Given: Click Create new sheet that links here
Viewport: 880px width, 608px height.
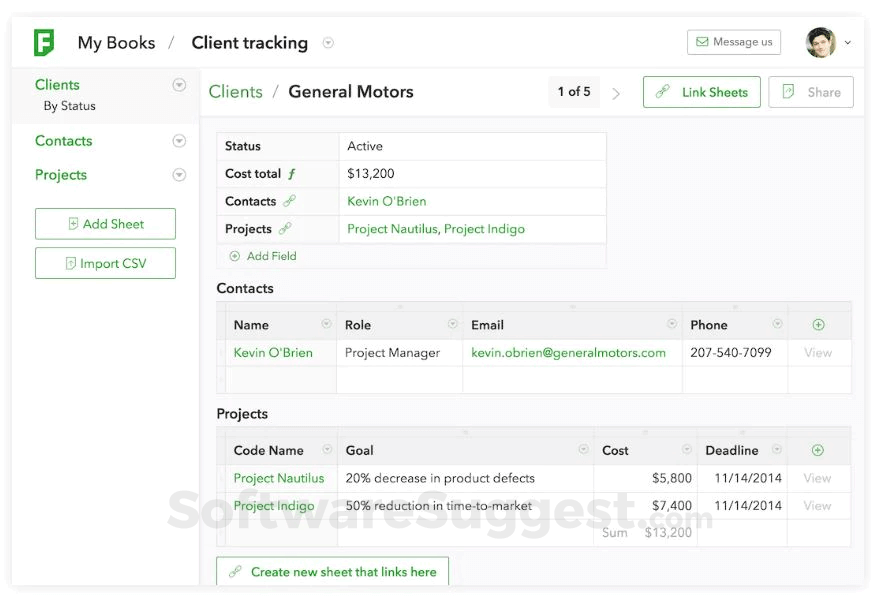Looking at the screenshot, I should (332, 571).
